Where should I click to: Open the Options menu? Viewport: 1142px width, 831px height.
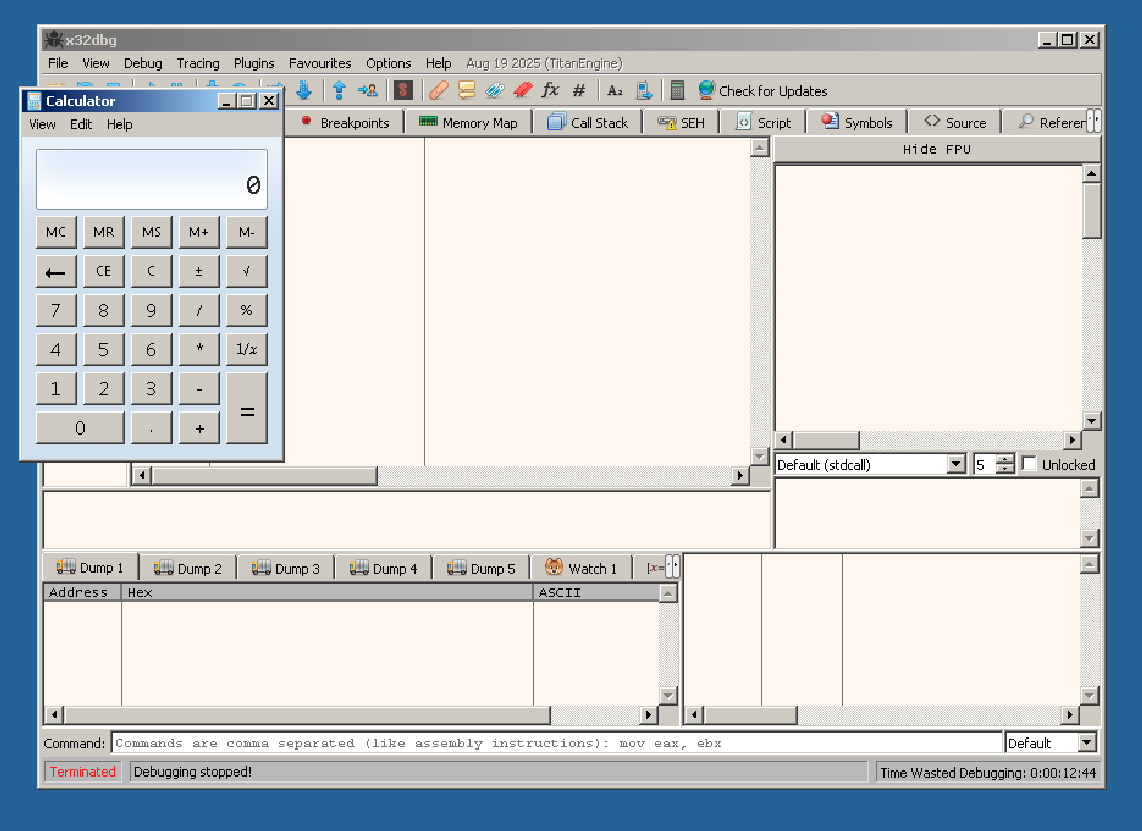(x=388, y=63)
